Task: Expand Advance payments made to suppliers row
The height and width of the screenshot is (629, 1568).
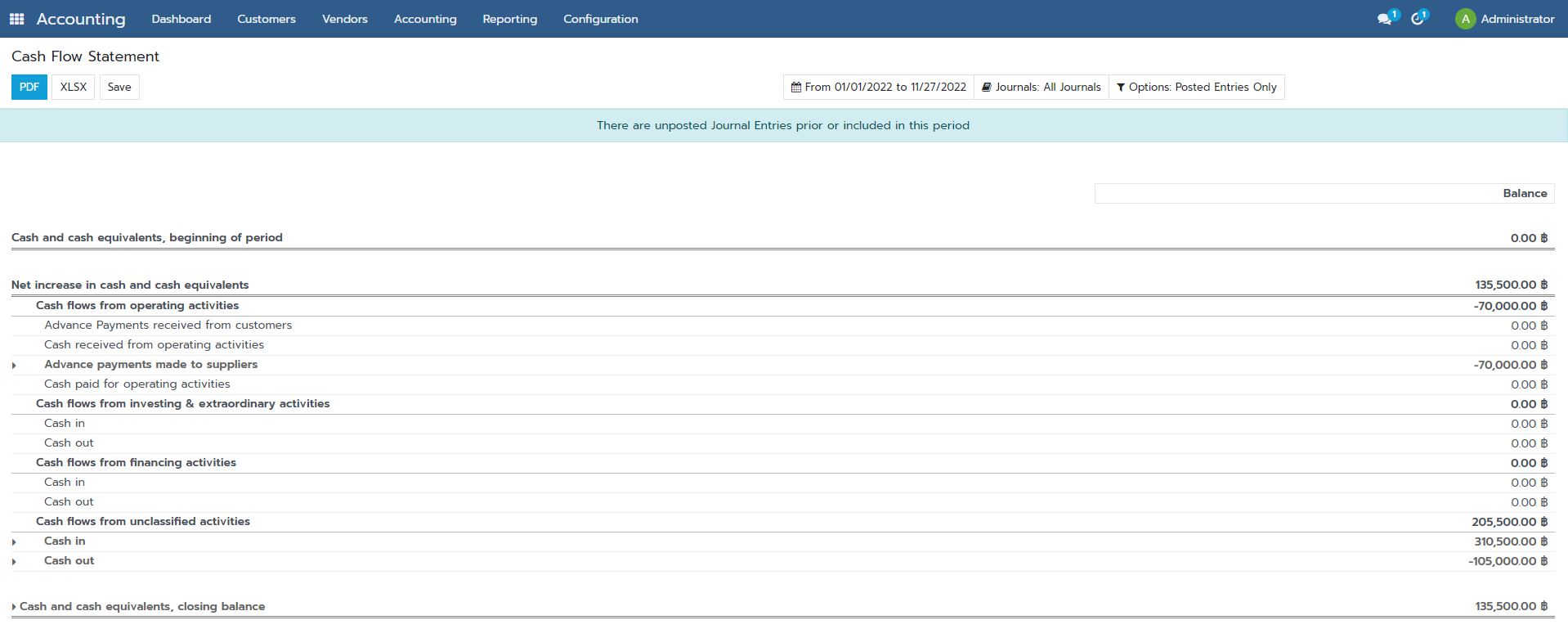Action: coord(14,365)
